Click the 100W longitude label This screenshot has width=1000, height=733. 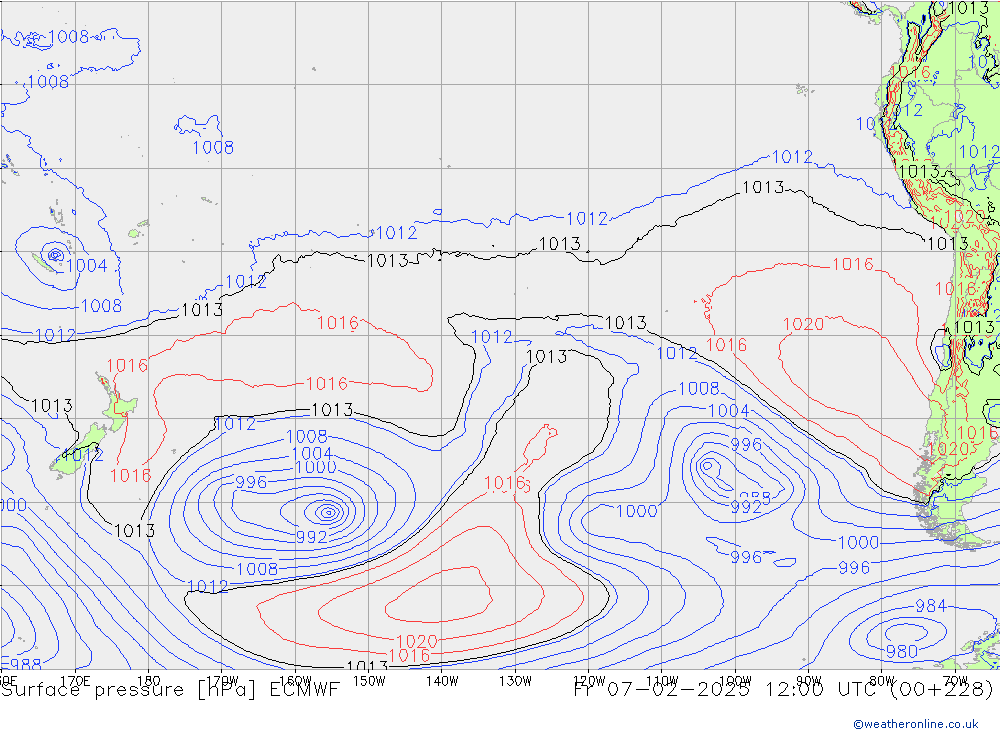[x=735, y=680]
